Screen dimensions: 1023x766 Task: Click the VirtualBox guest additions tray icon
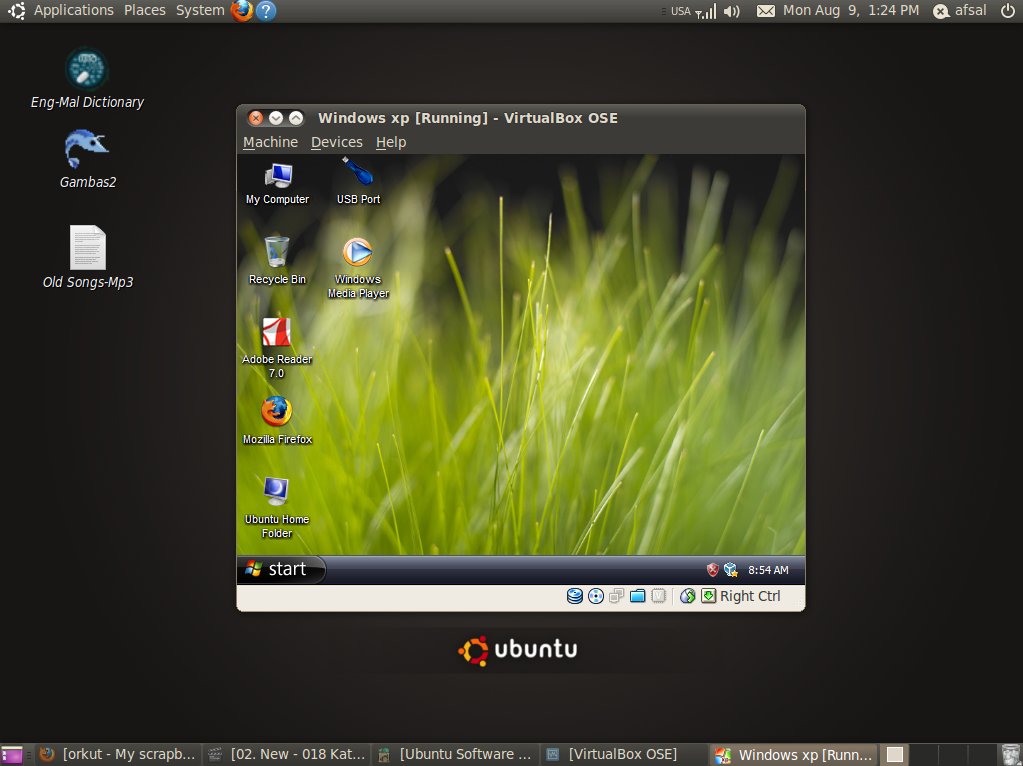(x=731, y=570)
